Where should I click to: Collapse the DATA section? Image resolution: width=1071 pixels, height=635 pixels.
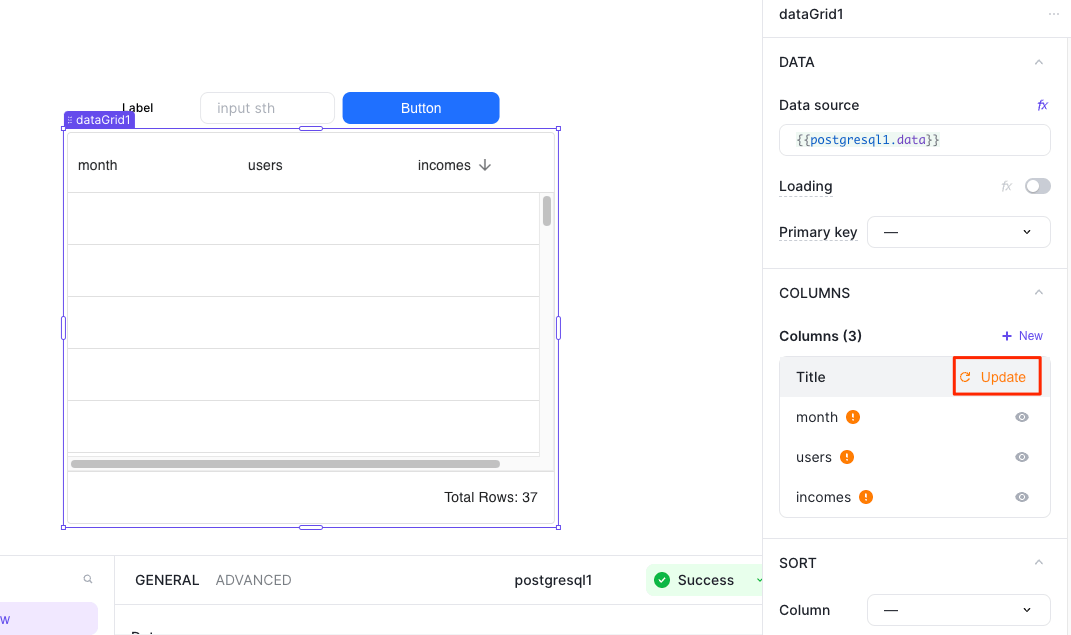1038,62
